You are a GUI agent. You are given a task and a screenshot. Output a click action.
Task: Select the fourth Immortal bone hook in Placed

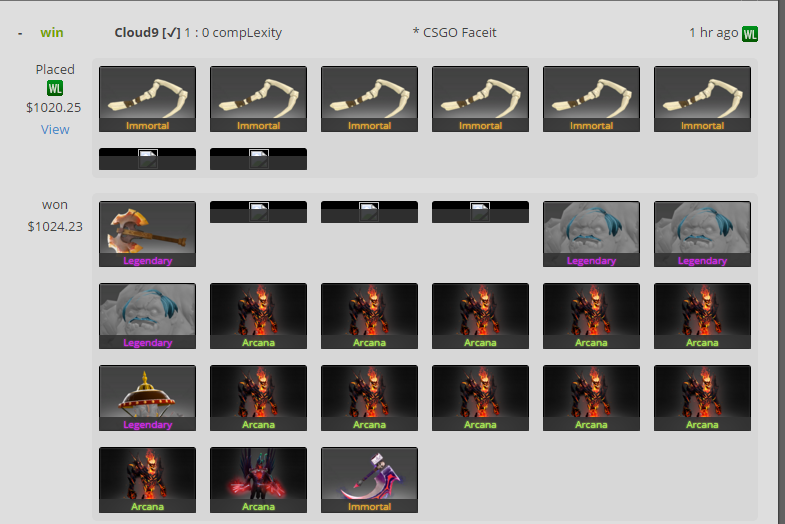pos(481,99)
